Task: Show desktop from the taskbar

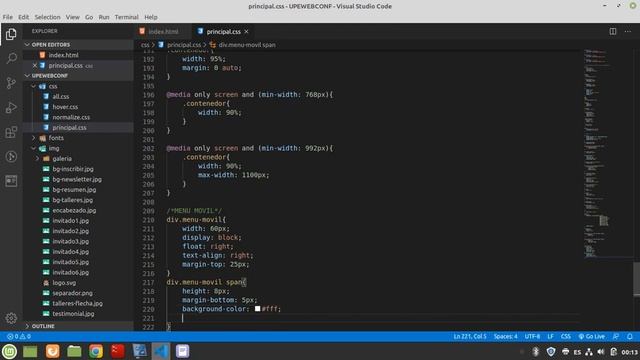Action: click(x=30, y=351)
